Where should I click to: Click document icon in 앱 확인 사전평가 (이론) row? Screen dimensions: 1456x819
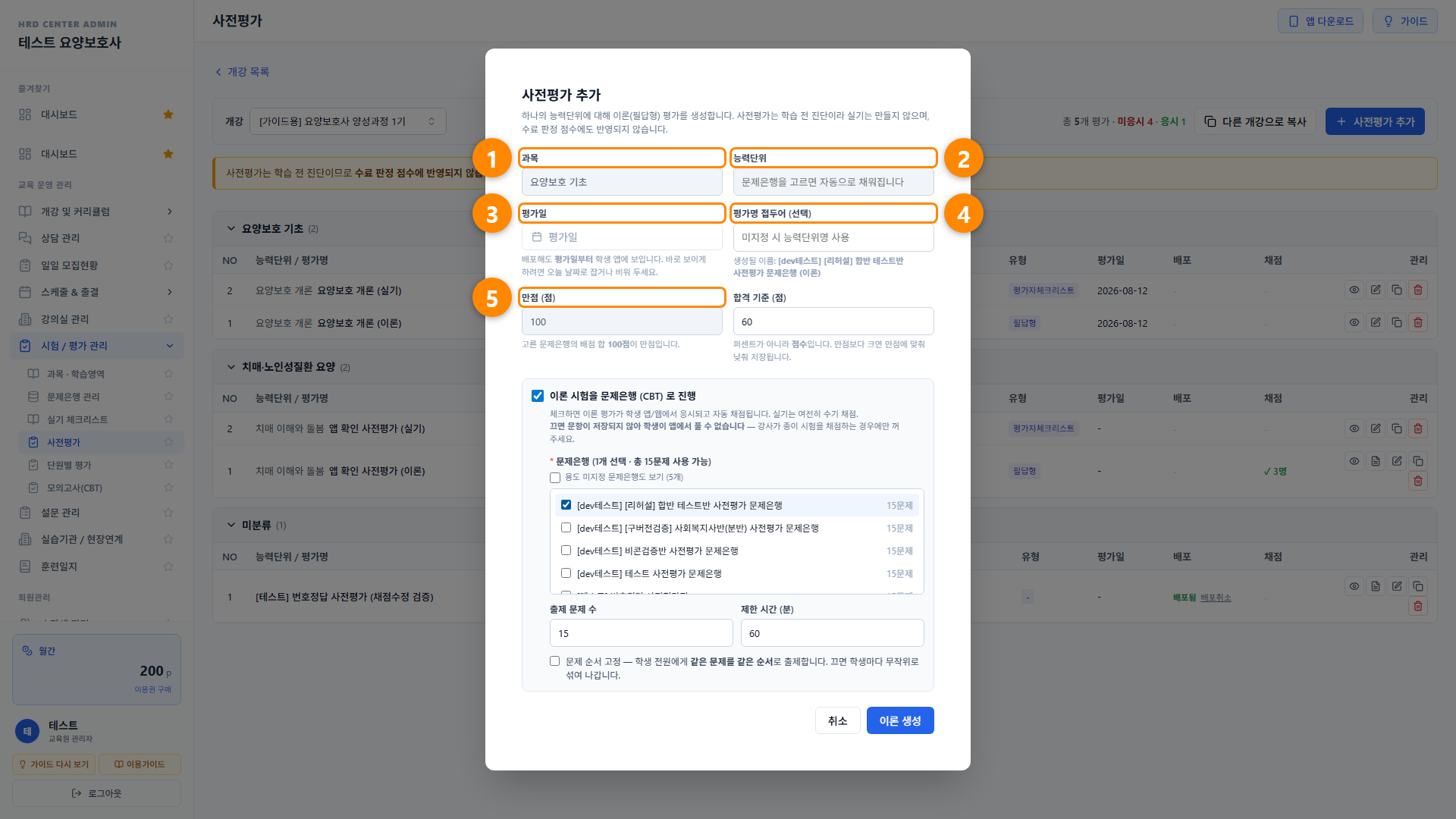click(1375, 461)
